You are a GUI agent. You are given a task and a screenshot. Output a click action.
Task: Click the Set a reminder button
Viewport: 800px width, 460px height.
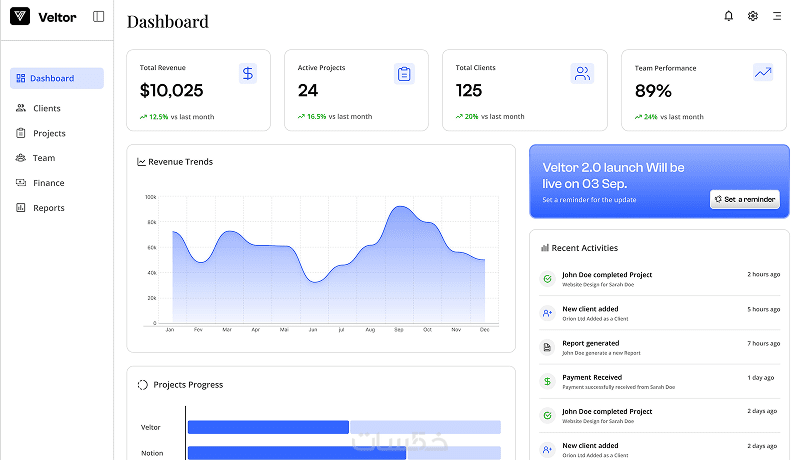coord(744,199)
